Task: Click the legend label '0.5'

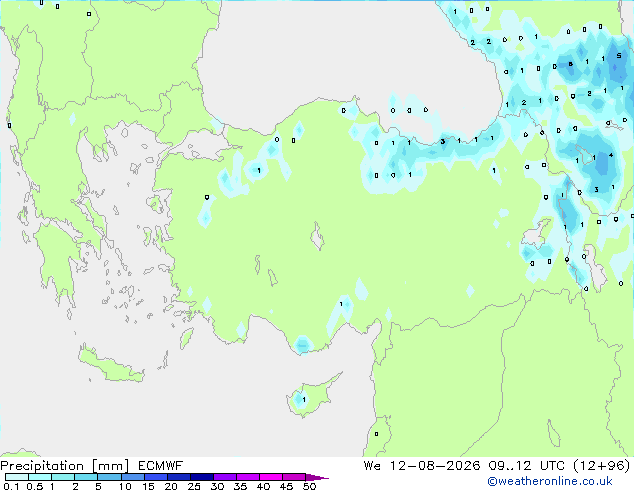Action: [x=35, y=486]
